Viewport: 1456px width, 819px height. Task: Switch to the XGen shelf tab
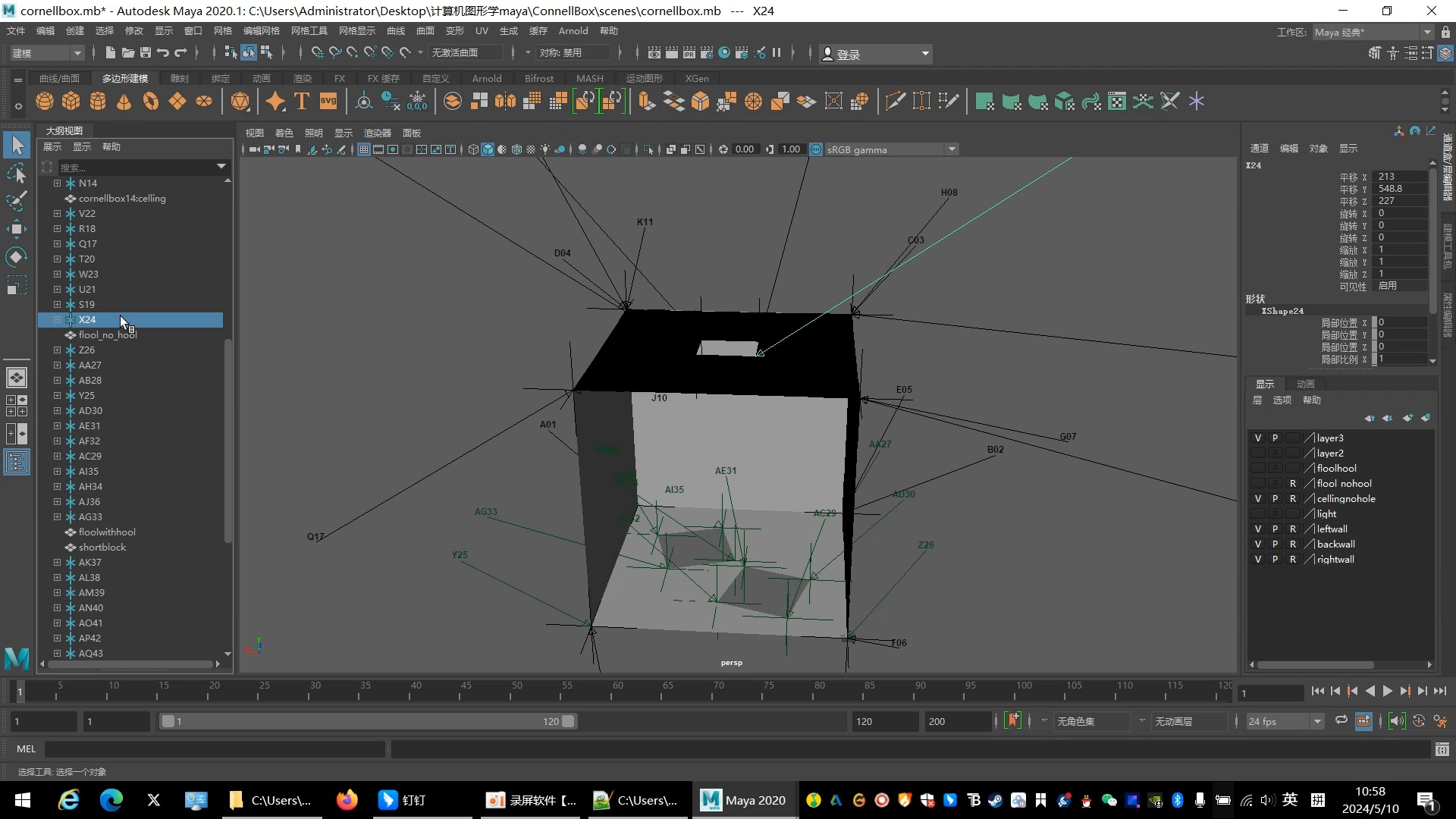click(x=697, y=78)
